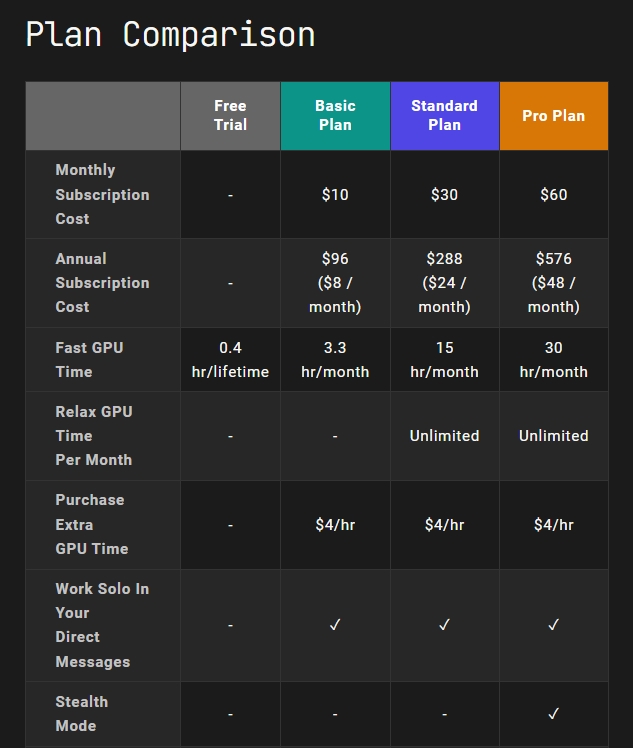Click the 0.4 hr/lifetime Free Trial cell
Screen dimensions: 633x748
tap(230, 360)
